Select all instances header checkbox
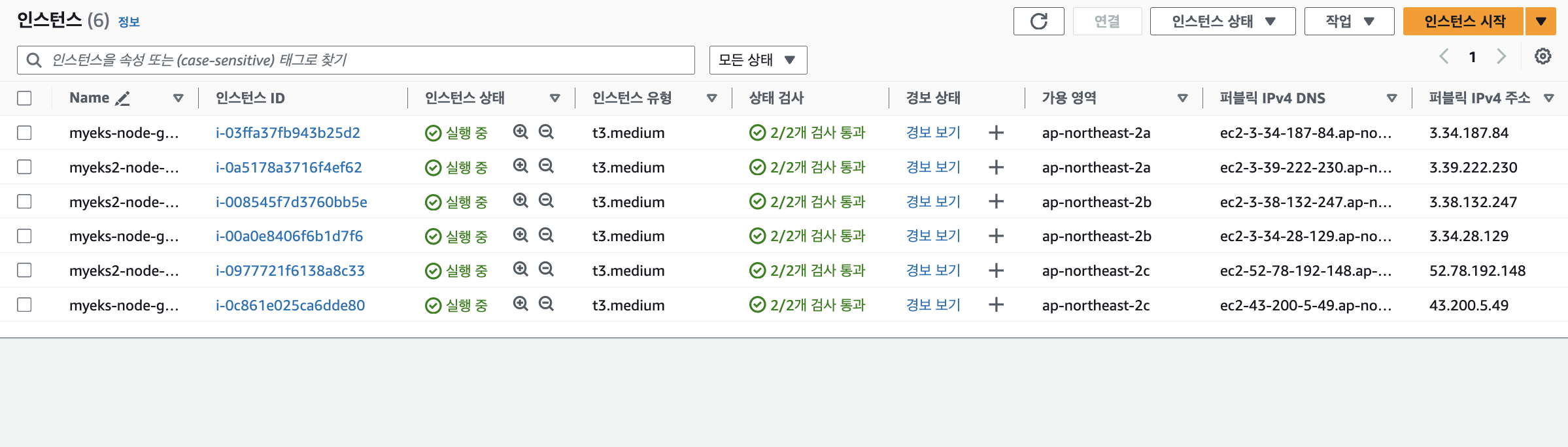Image resolution: width=1568 pixels, height=447 pixels. (x=24, y=98)
